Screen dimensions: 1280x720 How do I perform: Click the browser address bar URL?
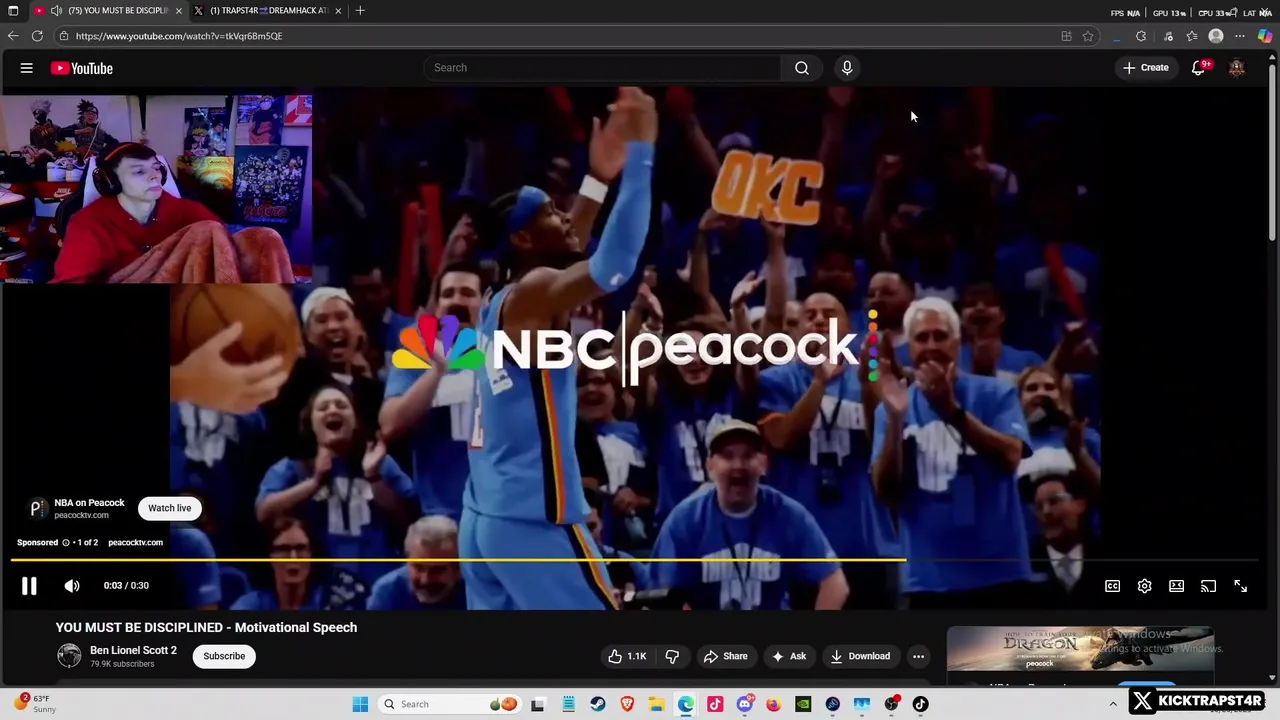[179, 36]
